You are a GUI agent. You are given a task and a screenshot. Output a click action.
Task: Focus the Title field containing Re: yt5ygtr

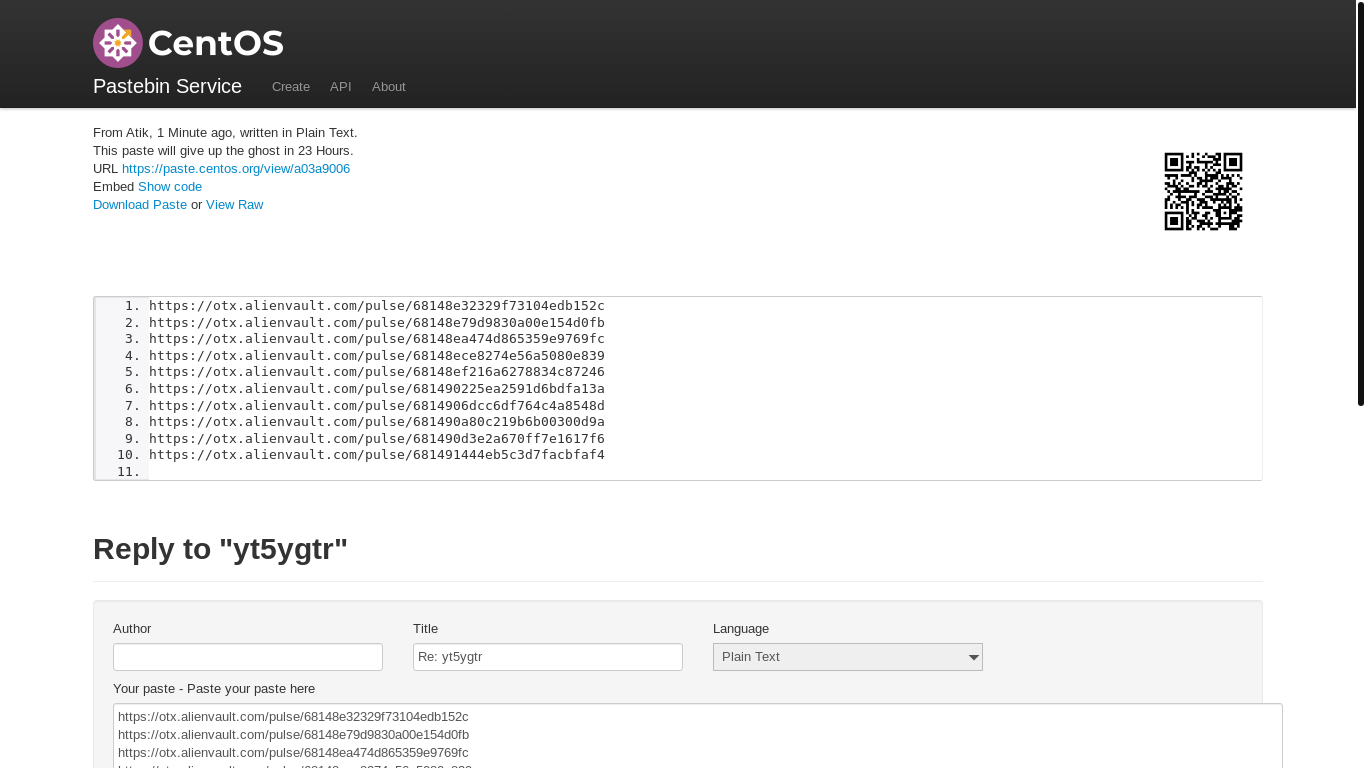pos(548,657)
